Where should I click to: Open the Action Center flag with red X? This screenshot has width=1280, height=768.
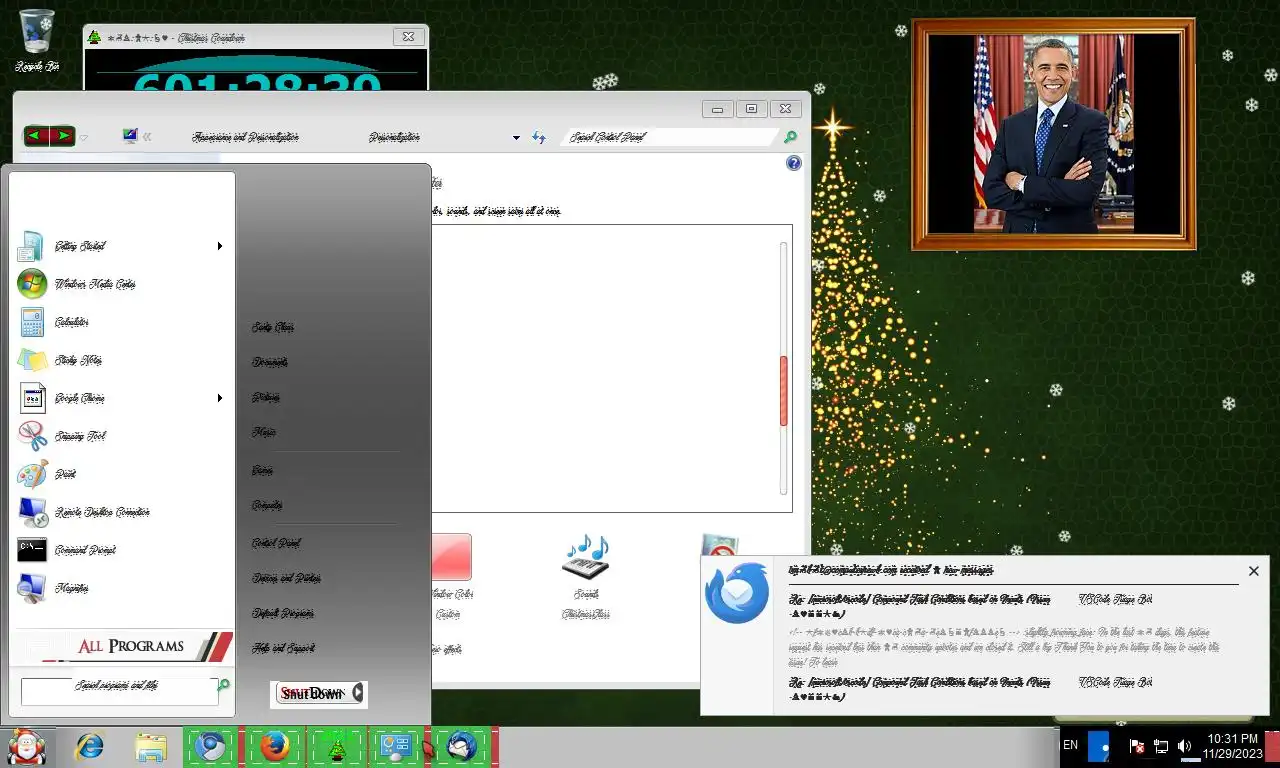(x=1137, y=746)
